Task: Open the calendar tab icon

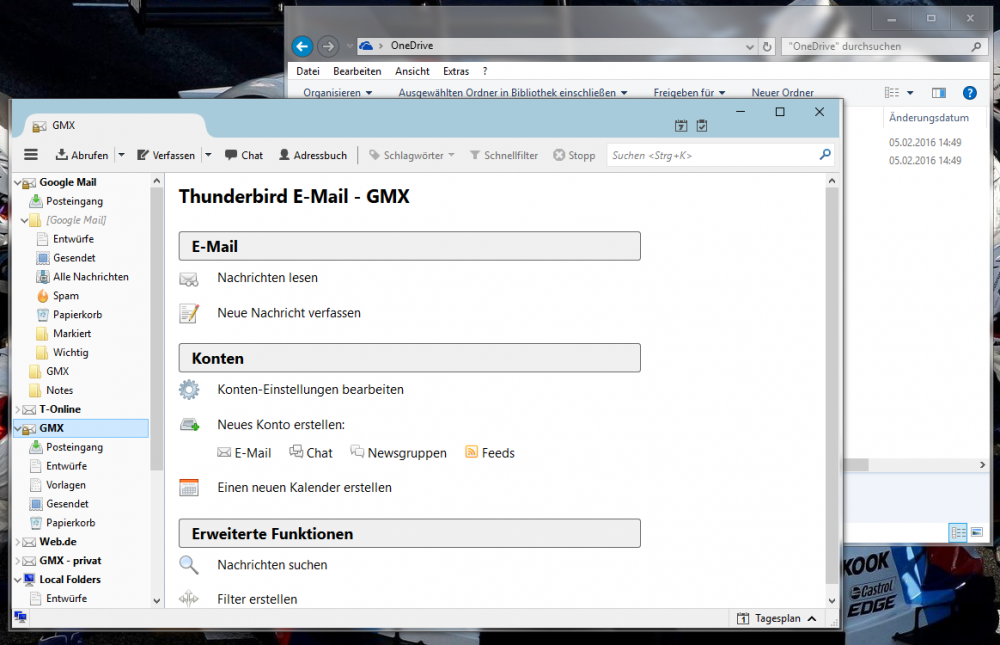Action: tap(681, 126)
